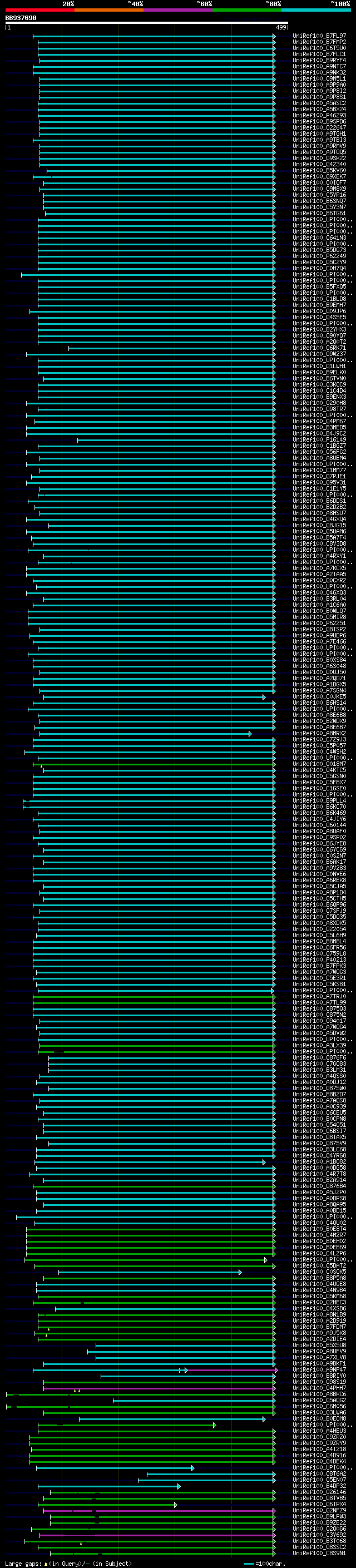Click the query name BB937690
Screen dimensions: 356x1568
21,18
